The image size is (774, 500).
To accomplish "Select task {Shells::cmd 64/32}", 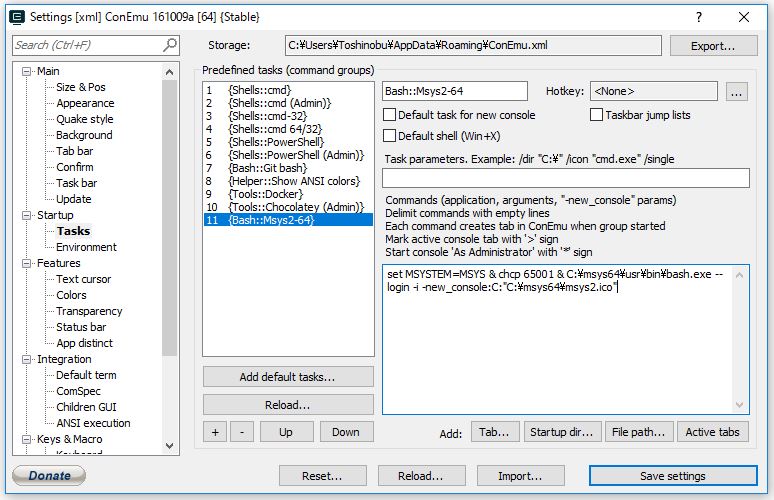I will (x=288, y=129).
